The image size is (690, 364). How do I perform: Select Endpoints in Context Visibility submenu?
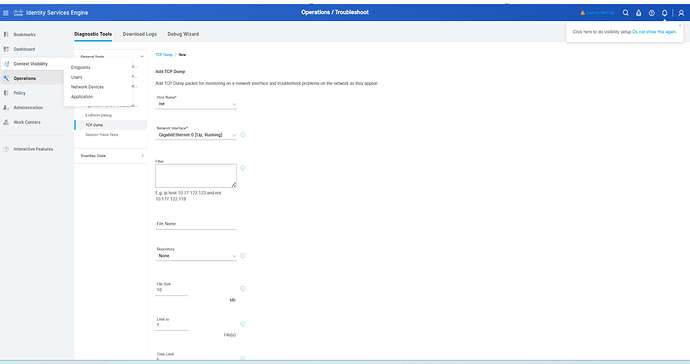pyautogui.click(x=81, y=67)
